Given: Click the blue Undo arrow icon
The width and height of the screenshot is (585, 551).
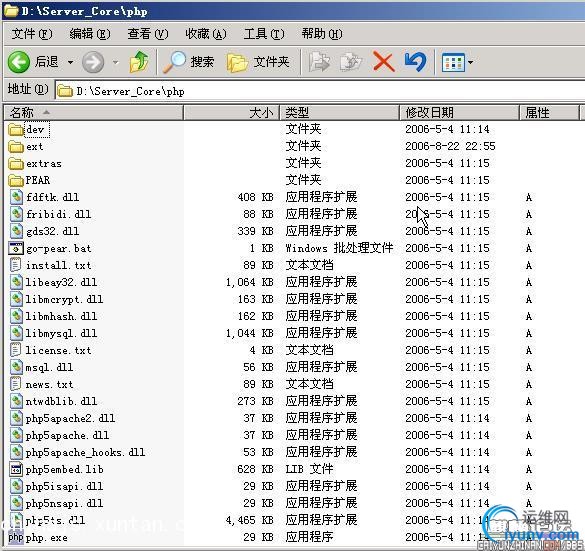Looking at the screenshot, I should click(x=415, y=62).
